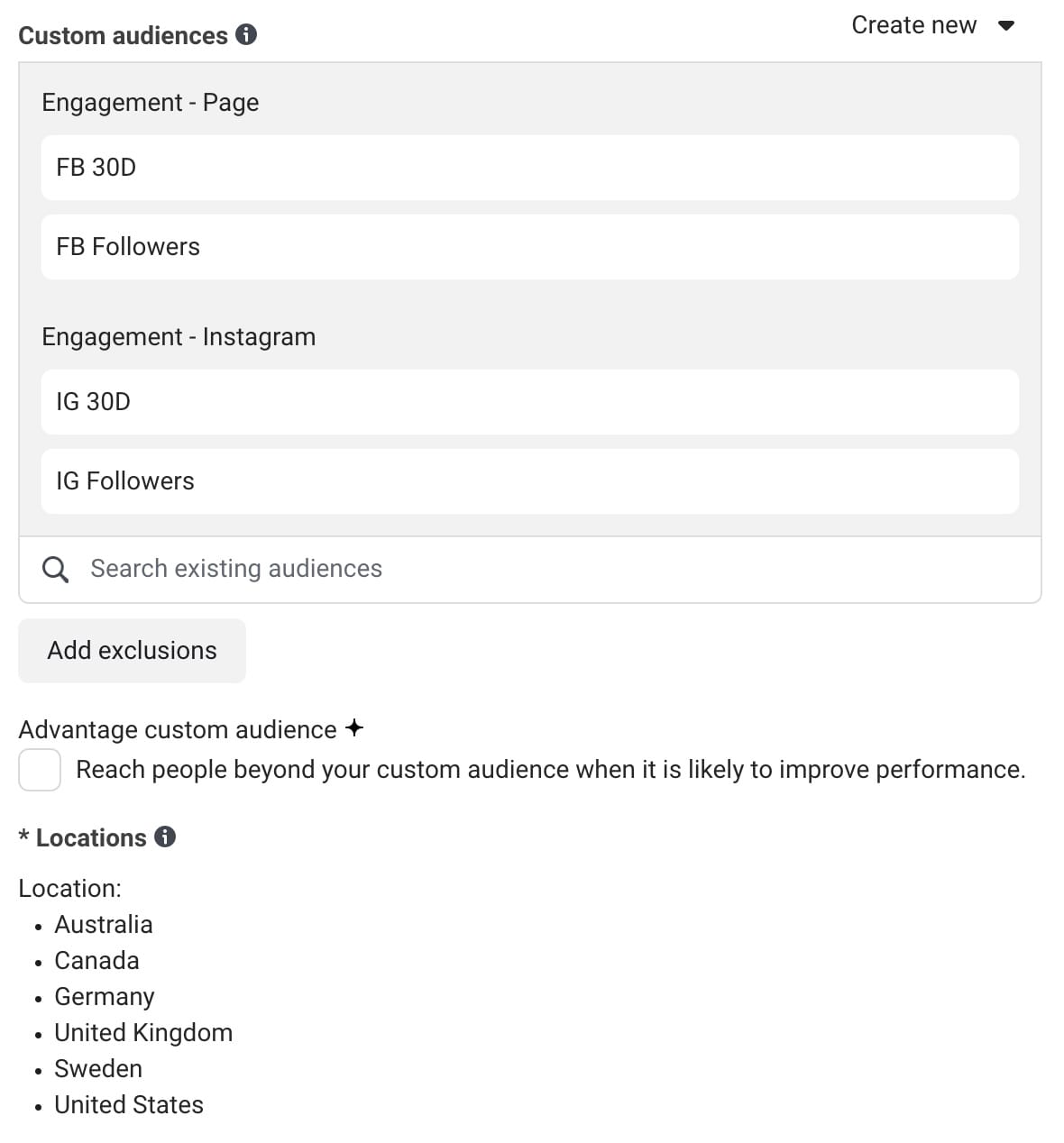Click Sweden in the location list
This screenshot has height=1143, width=1064.
coord(98,1069)
